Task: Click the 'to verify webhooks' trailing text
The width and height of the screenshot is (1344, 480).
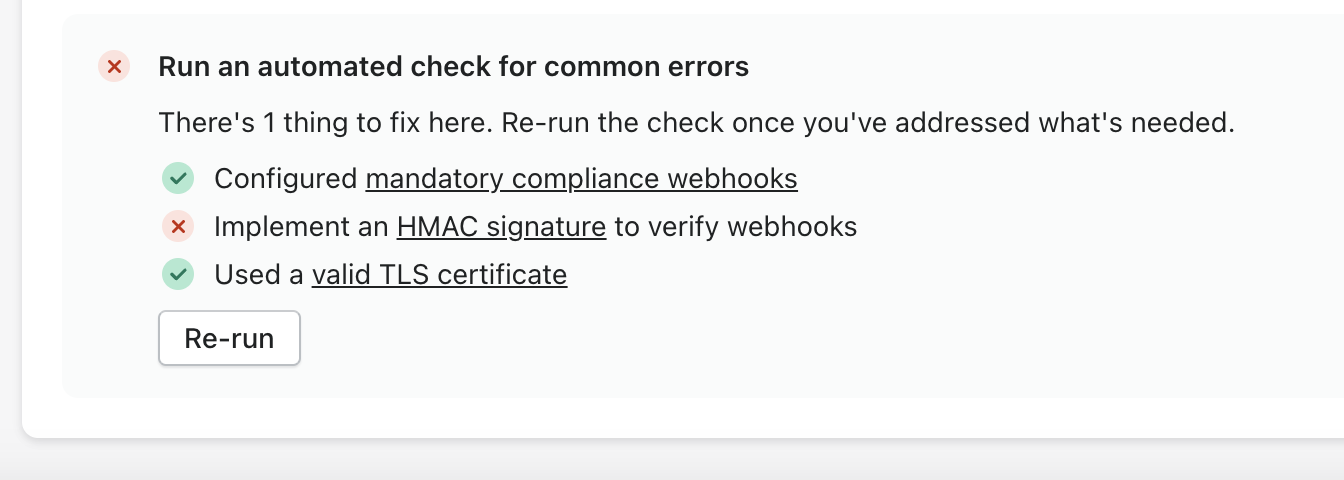Action: coord(735,227)
